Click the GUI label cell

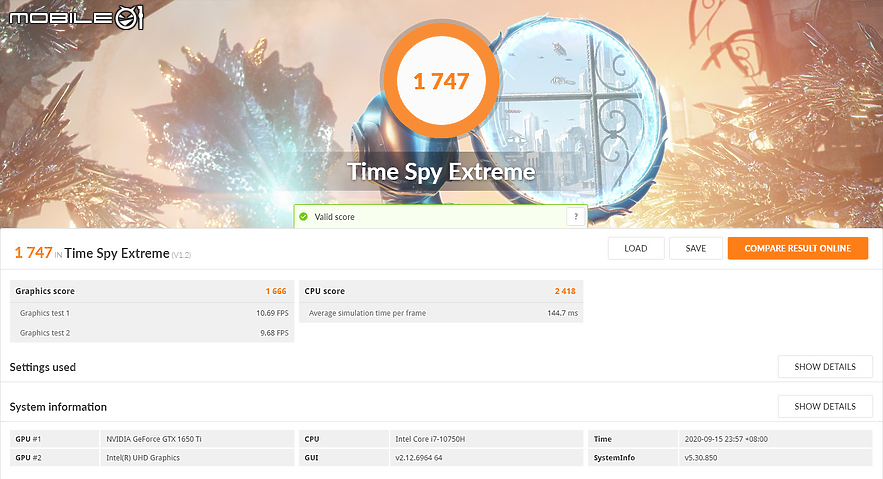tap(344, 458)
